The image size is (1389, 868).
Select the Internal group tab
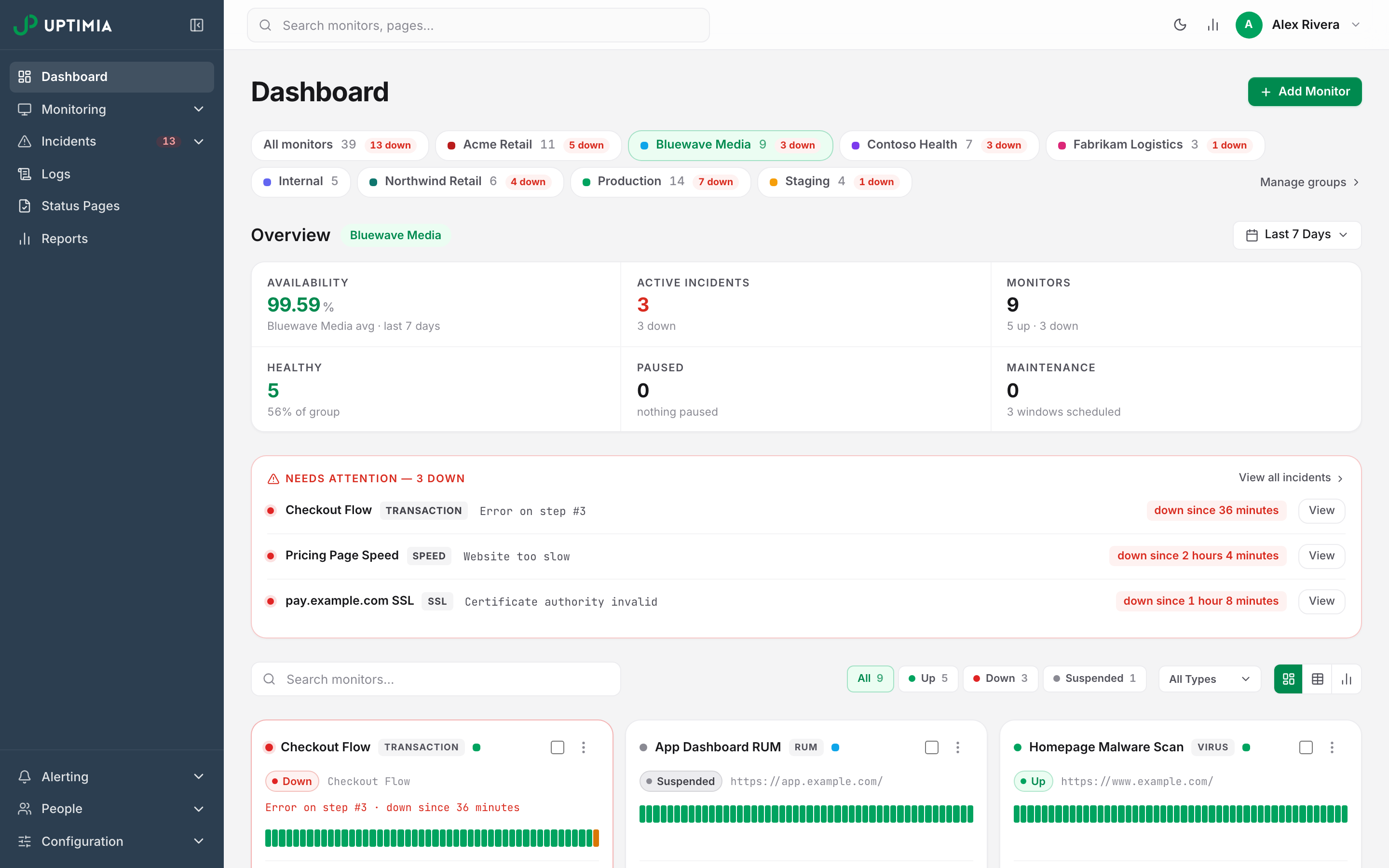click(301, 182)
